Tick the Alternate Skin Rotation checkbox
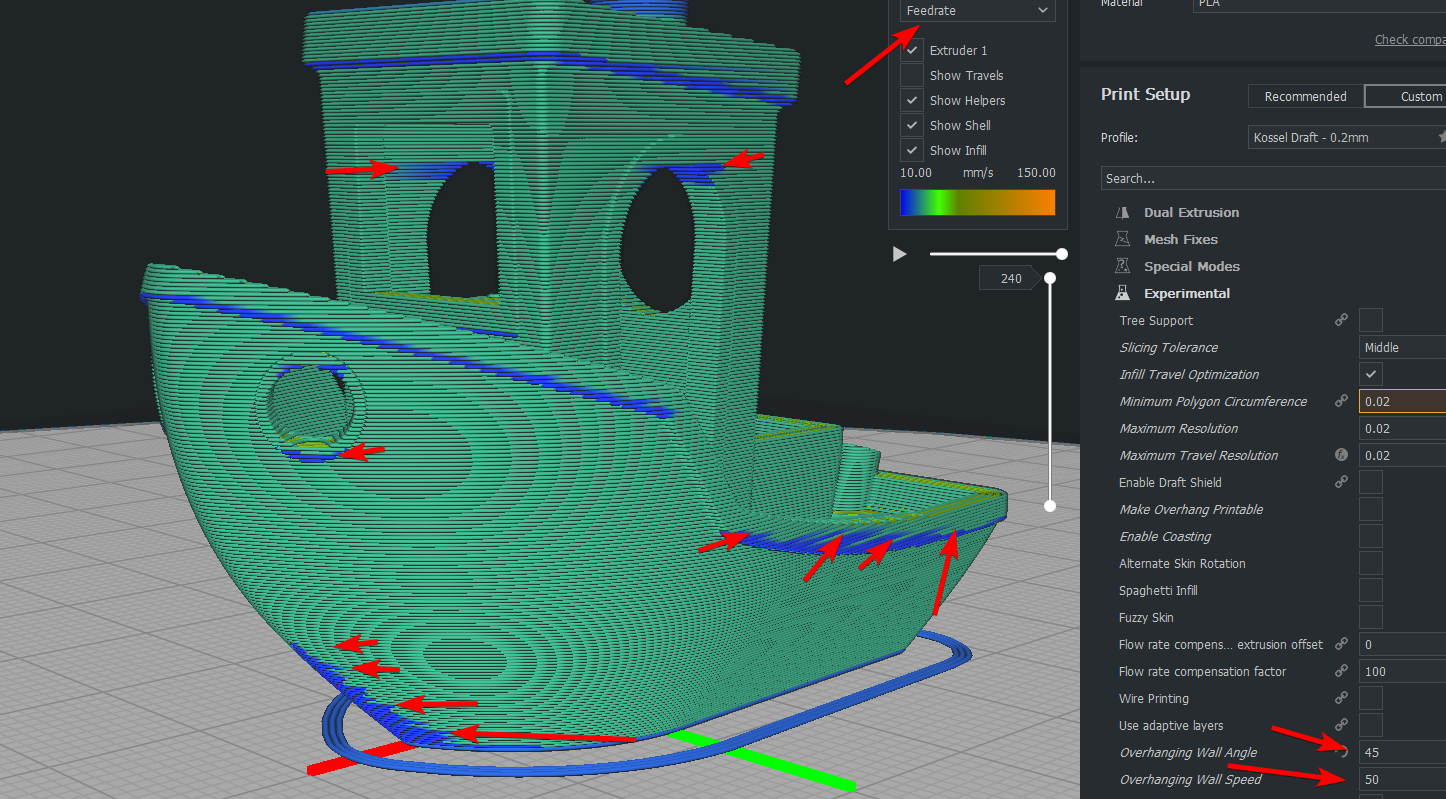Image resolution: width=1446 pixels, height=799 pixels. click(1371, 564)
